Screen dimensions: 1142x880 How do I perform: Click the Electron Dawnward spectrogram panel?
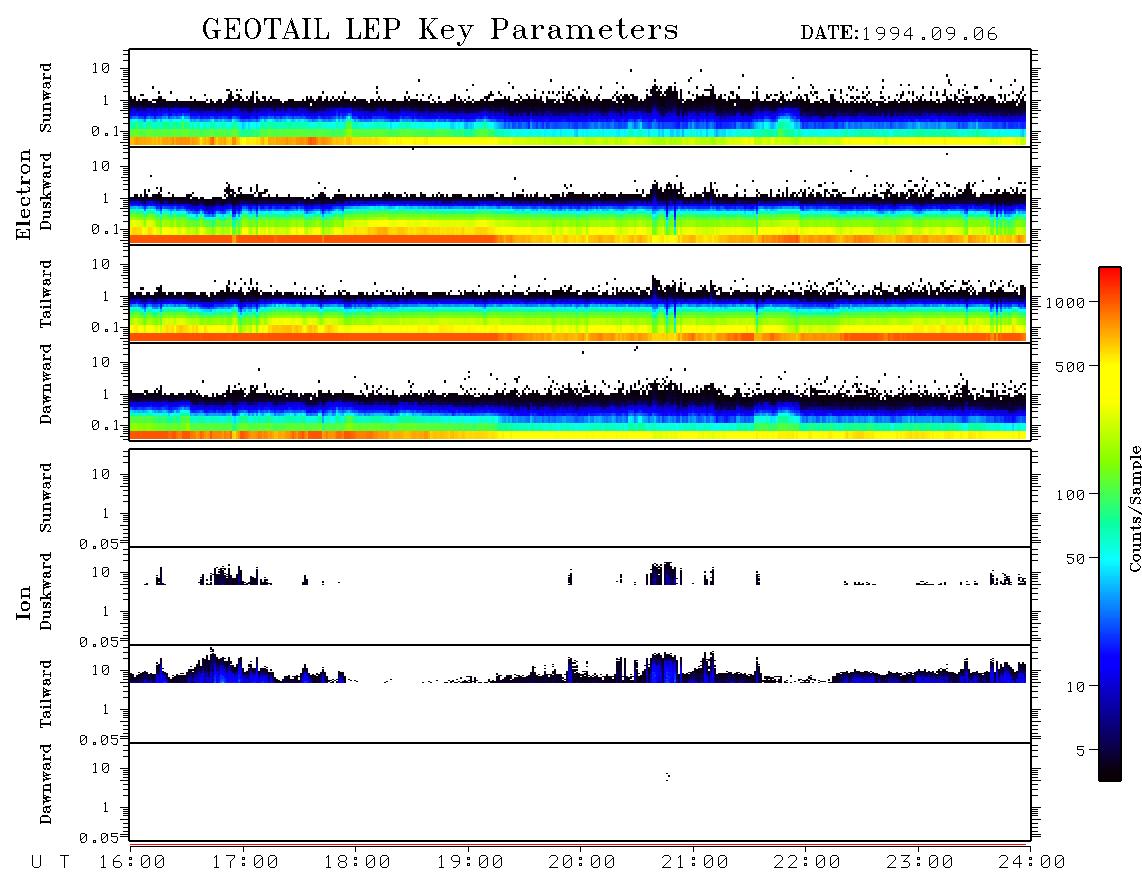(580, 391)
